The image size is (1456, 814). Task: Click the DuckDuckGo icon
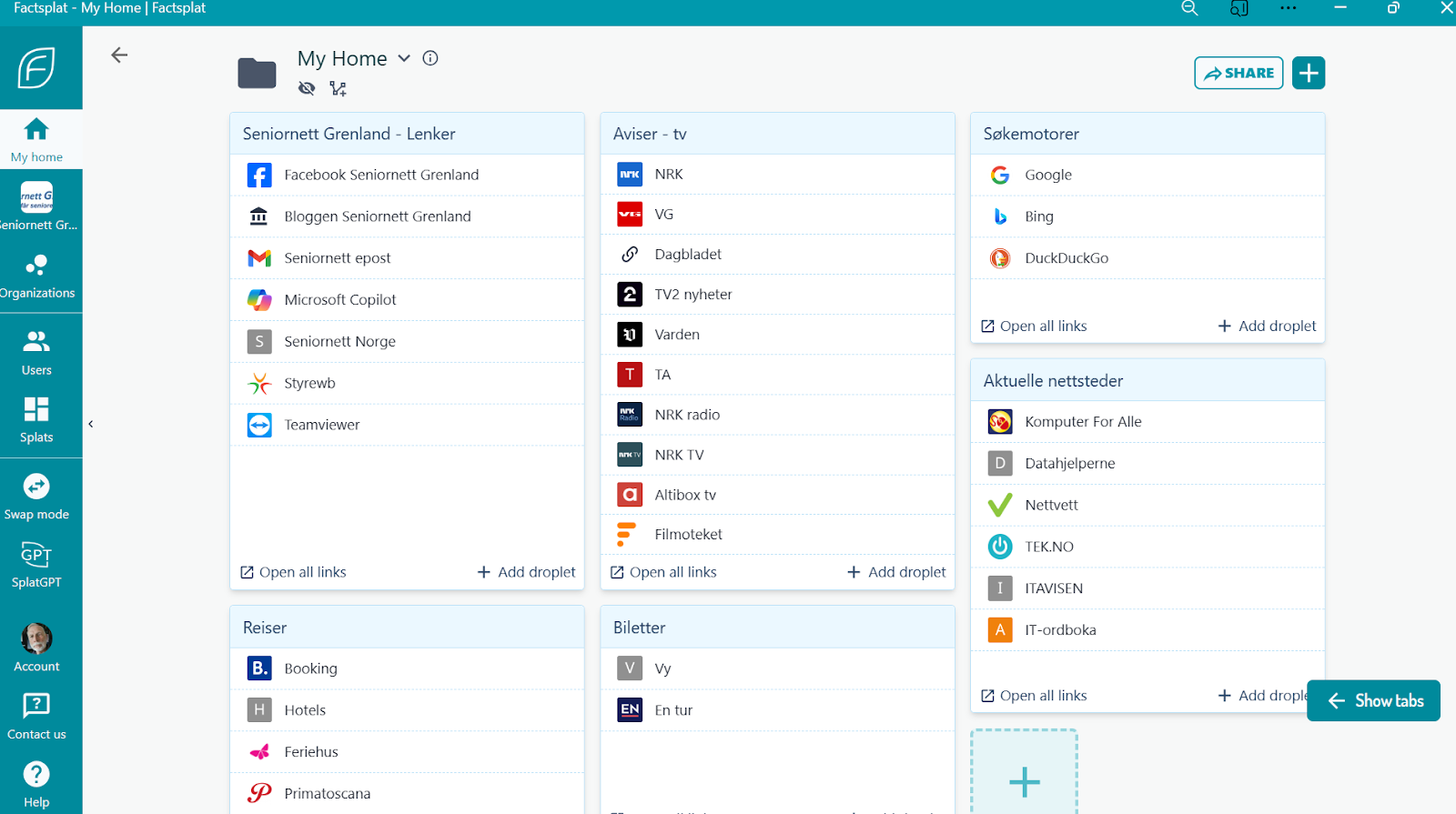1000,258
